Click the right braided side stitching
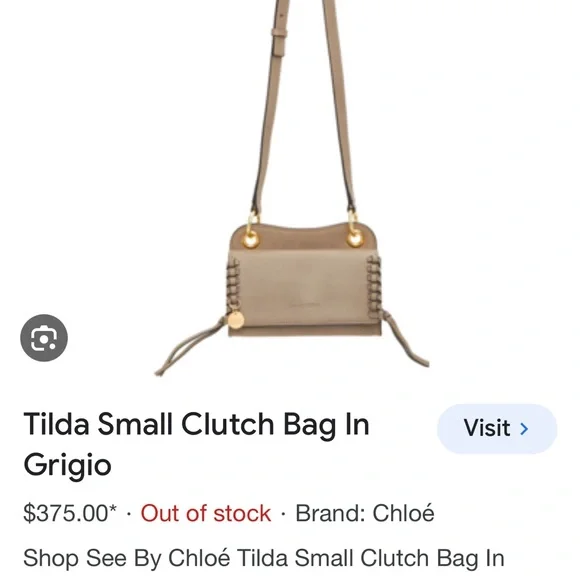The width and height of the screenshot is (580, 580). coord(374,285)
